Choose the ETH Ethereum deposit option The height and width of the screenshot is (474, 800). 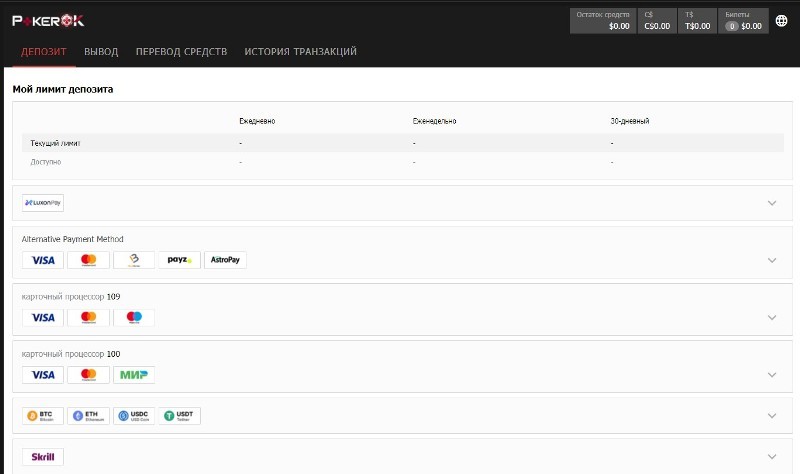(x=88, y=416)
